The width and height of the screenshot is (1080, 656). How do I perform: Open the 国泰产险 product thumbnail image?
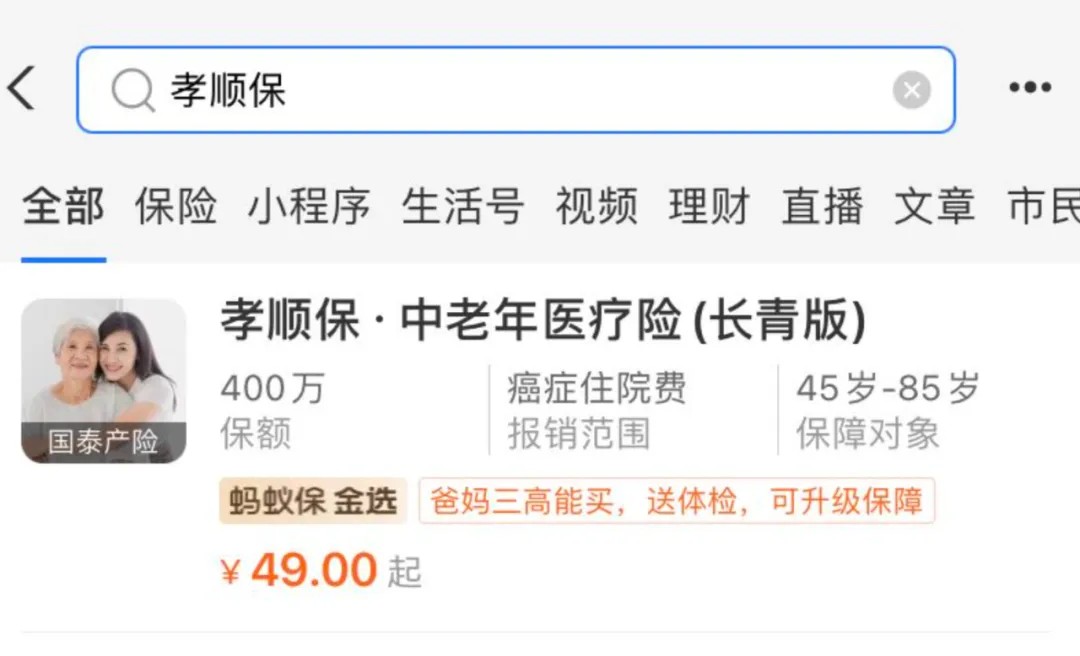click(104, 381)
